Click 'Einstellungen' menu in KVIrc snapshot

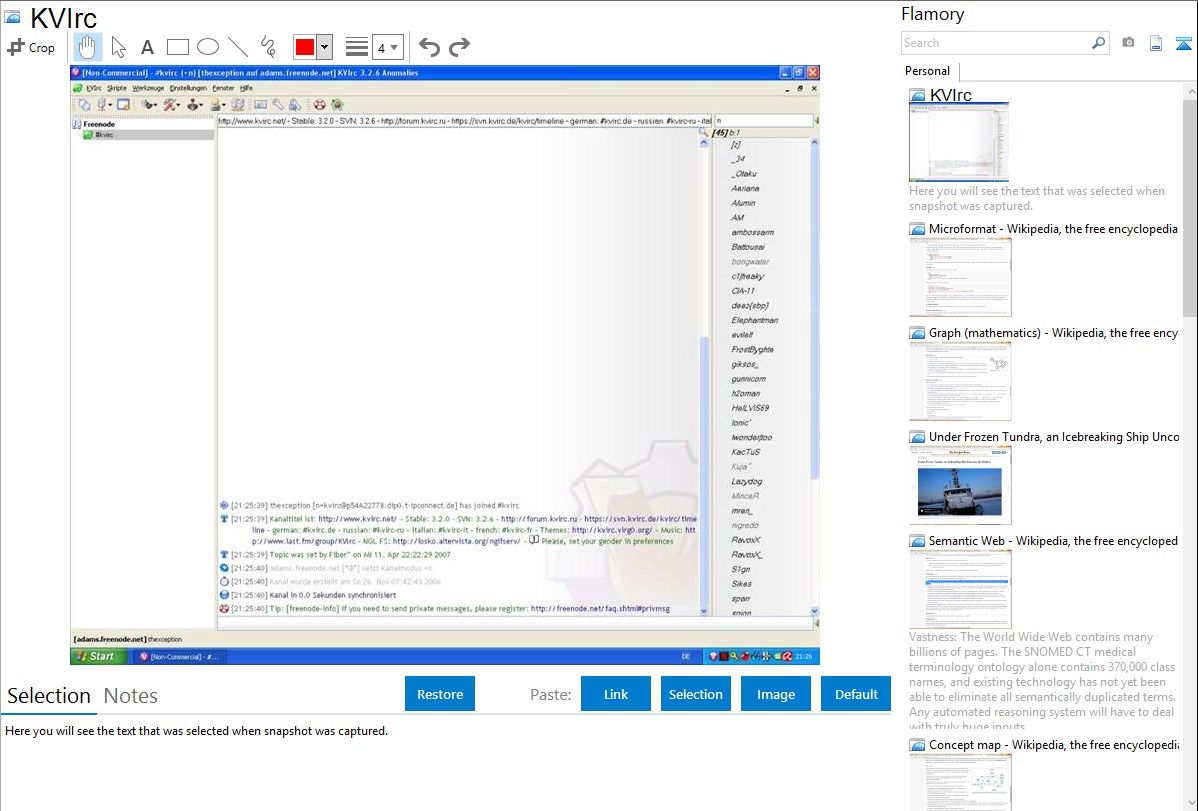(x=188, y=88)
